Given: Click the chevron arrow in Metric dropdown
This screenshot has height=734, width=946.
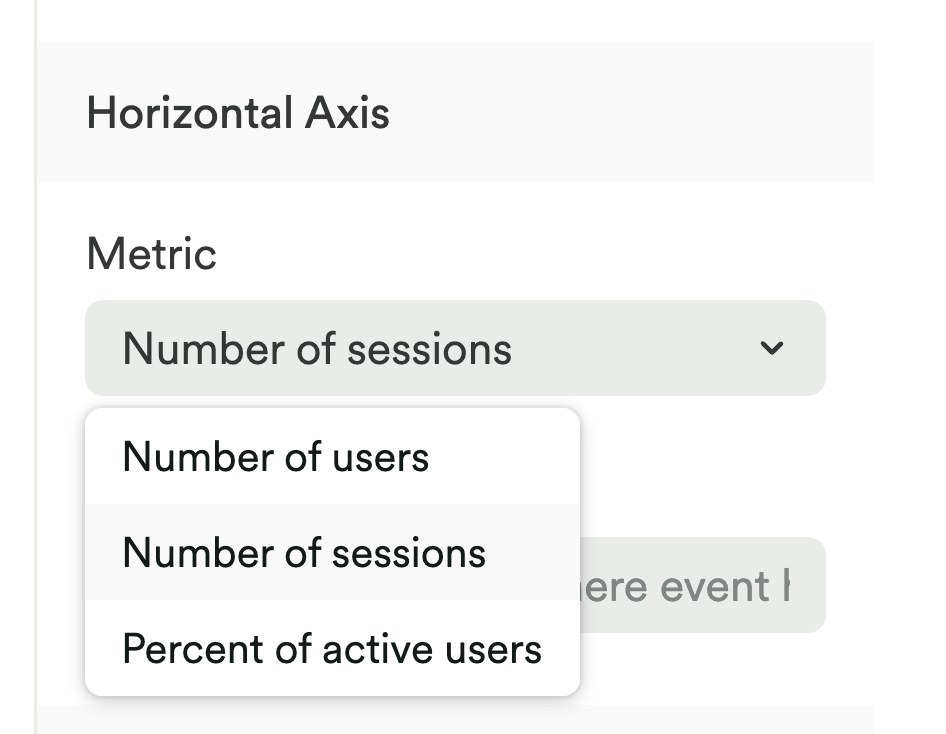Looking at the screenshot, I should pos(771,348).
